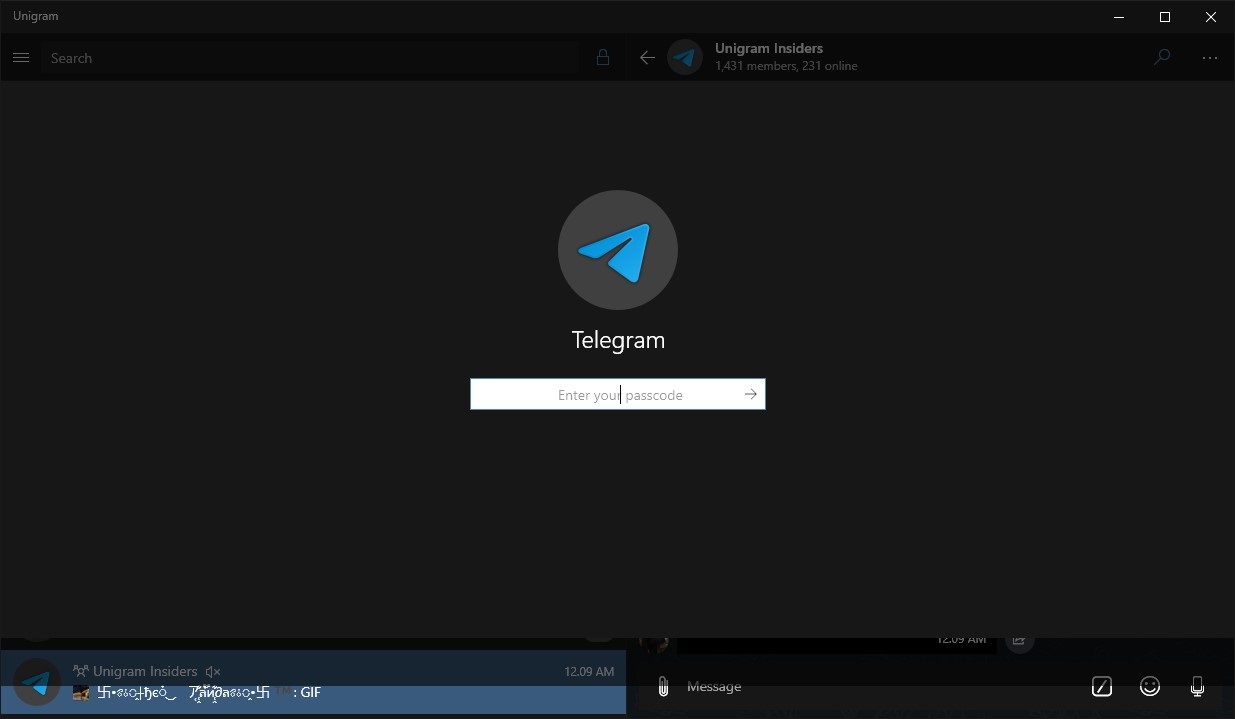Attach a file with the paperclip icon
Viewport: 1235px width, 719px height.
(x=661, y=686)
